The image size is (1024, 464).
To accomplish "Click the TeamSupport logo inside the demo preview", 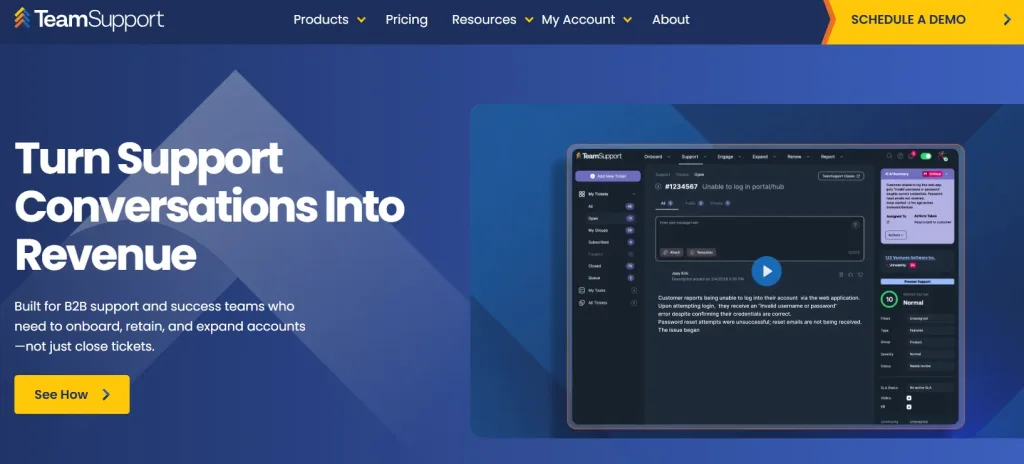I will 599,156.
